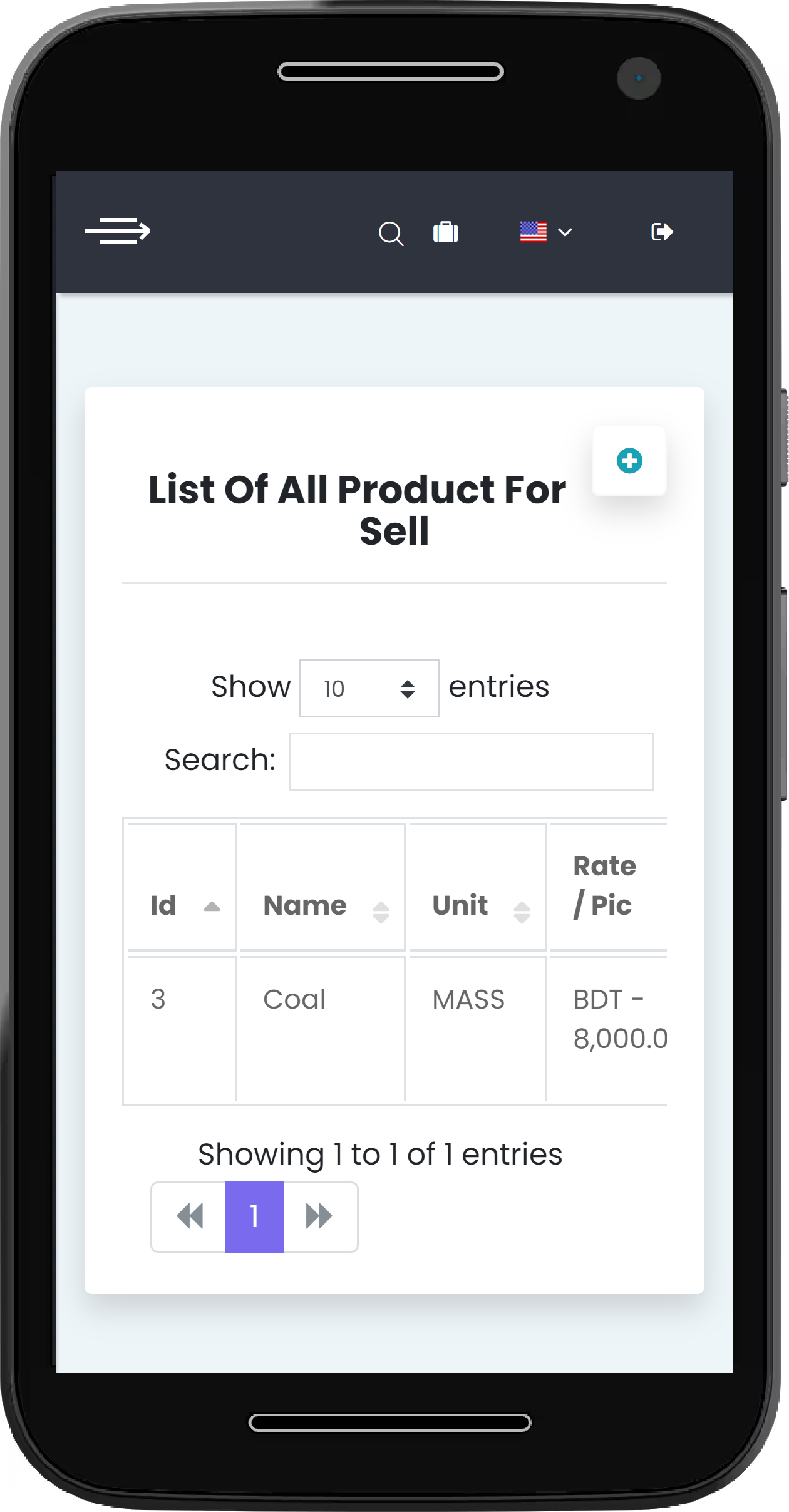Open the Show entries count dropdown
789x1512 pixels.
tap(369, 688)
